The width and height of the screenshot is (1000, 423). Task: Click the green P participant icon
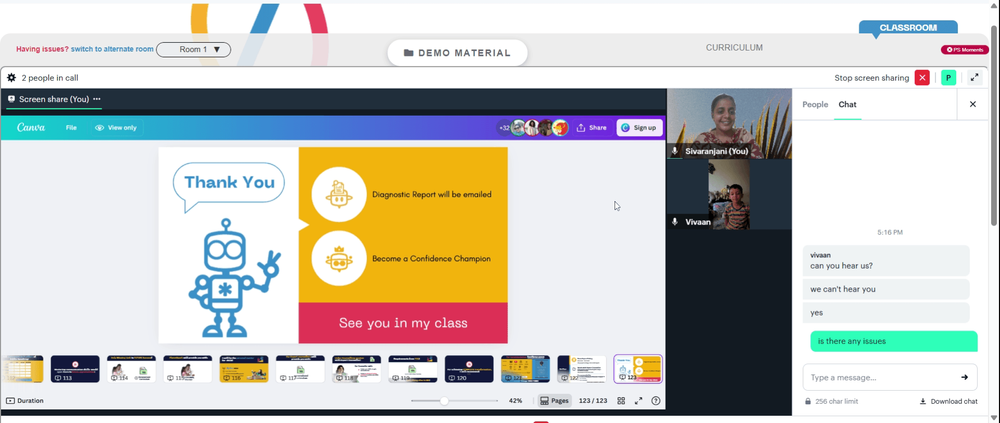click(x=948, y=78)
